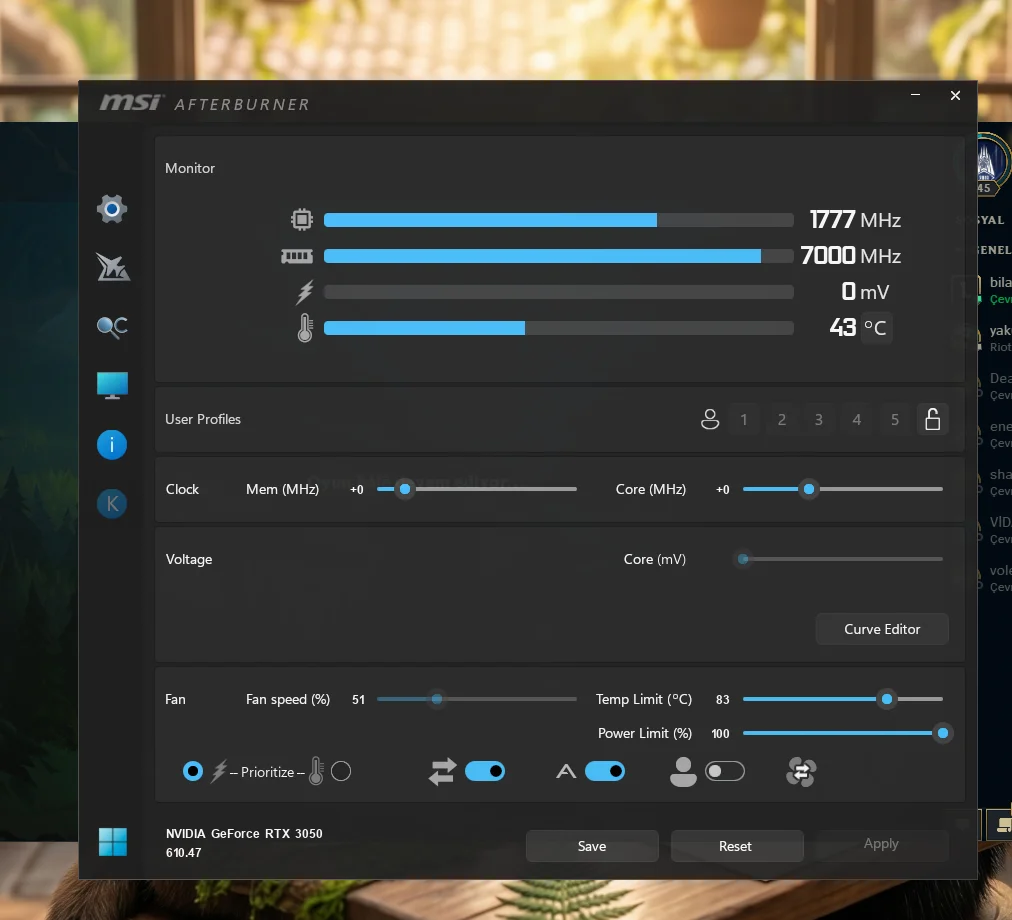The height and width of the screenshot is (920, 1012).
Task: Click the Temp Limit value 83
Action: 722,700
